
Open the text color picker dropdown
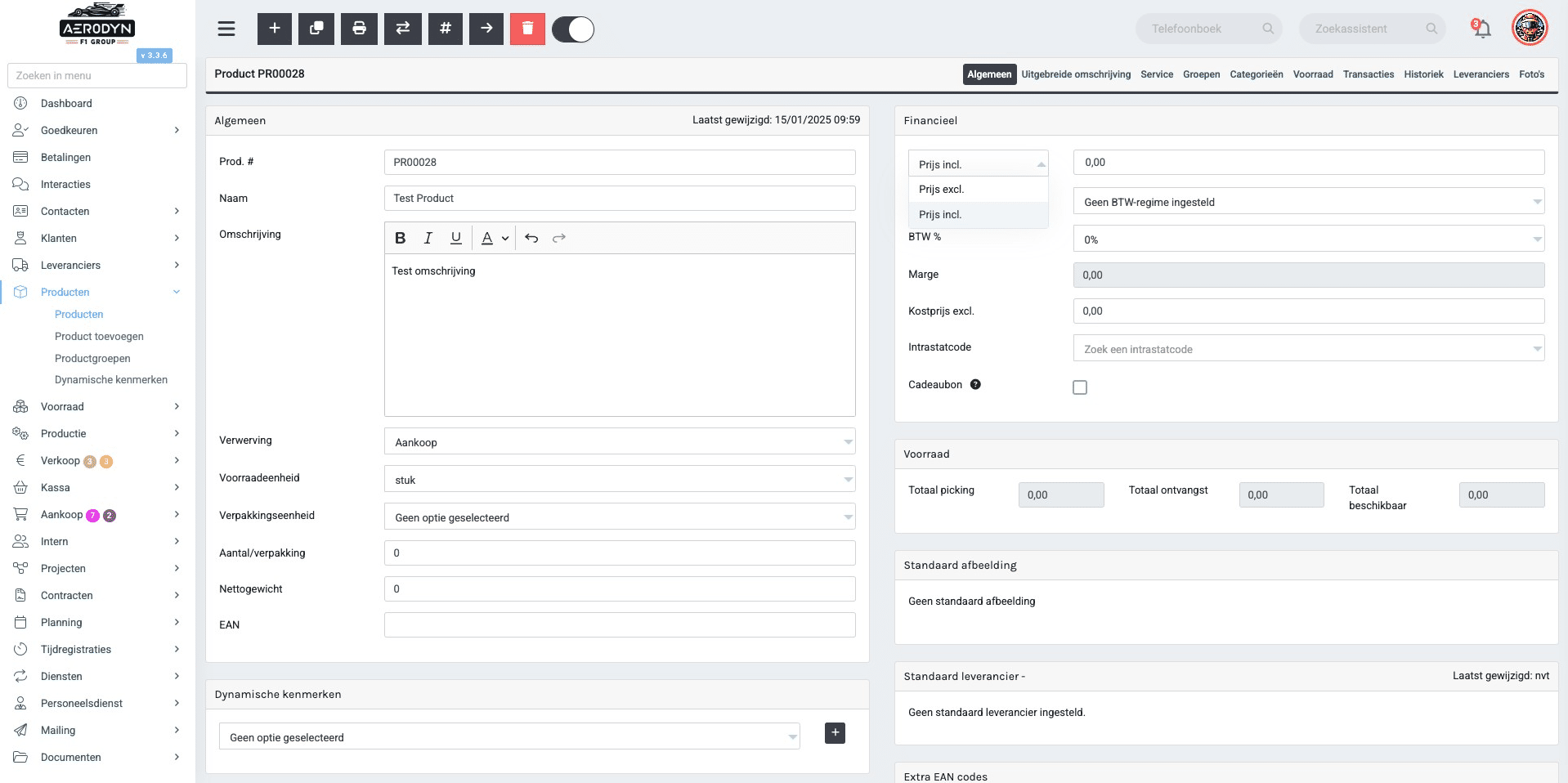pos(495,238)
